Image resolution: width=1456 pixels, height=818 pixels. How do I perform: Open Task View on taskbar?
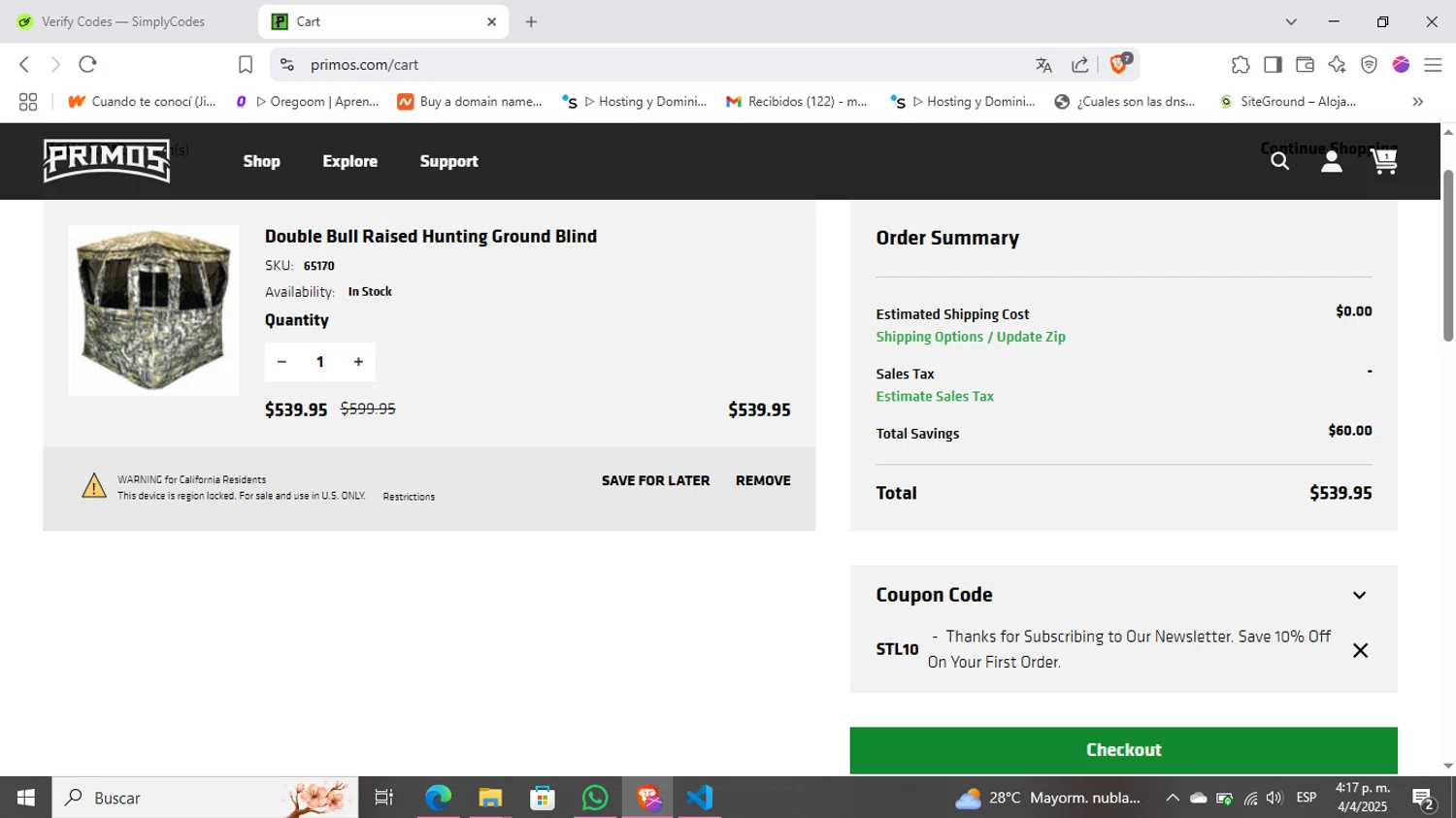[384, 798]
